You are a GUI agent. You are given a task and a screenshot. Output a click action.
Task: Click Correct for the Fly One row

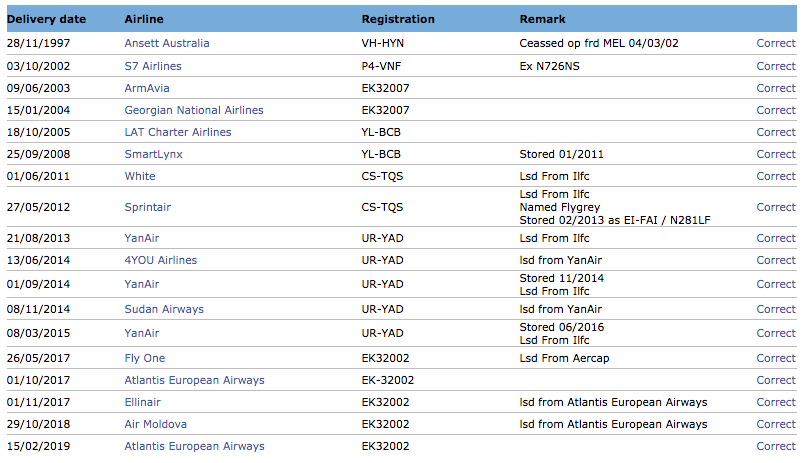776,359
